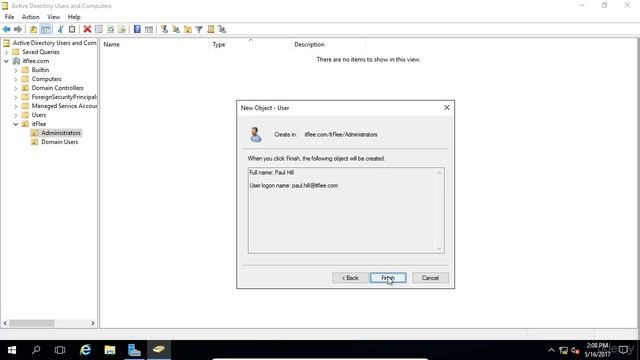Expand the Builtin container
The height and width of the screenshot is (360, 640).
click(x=16, y=70)
